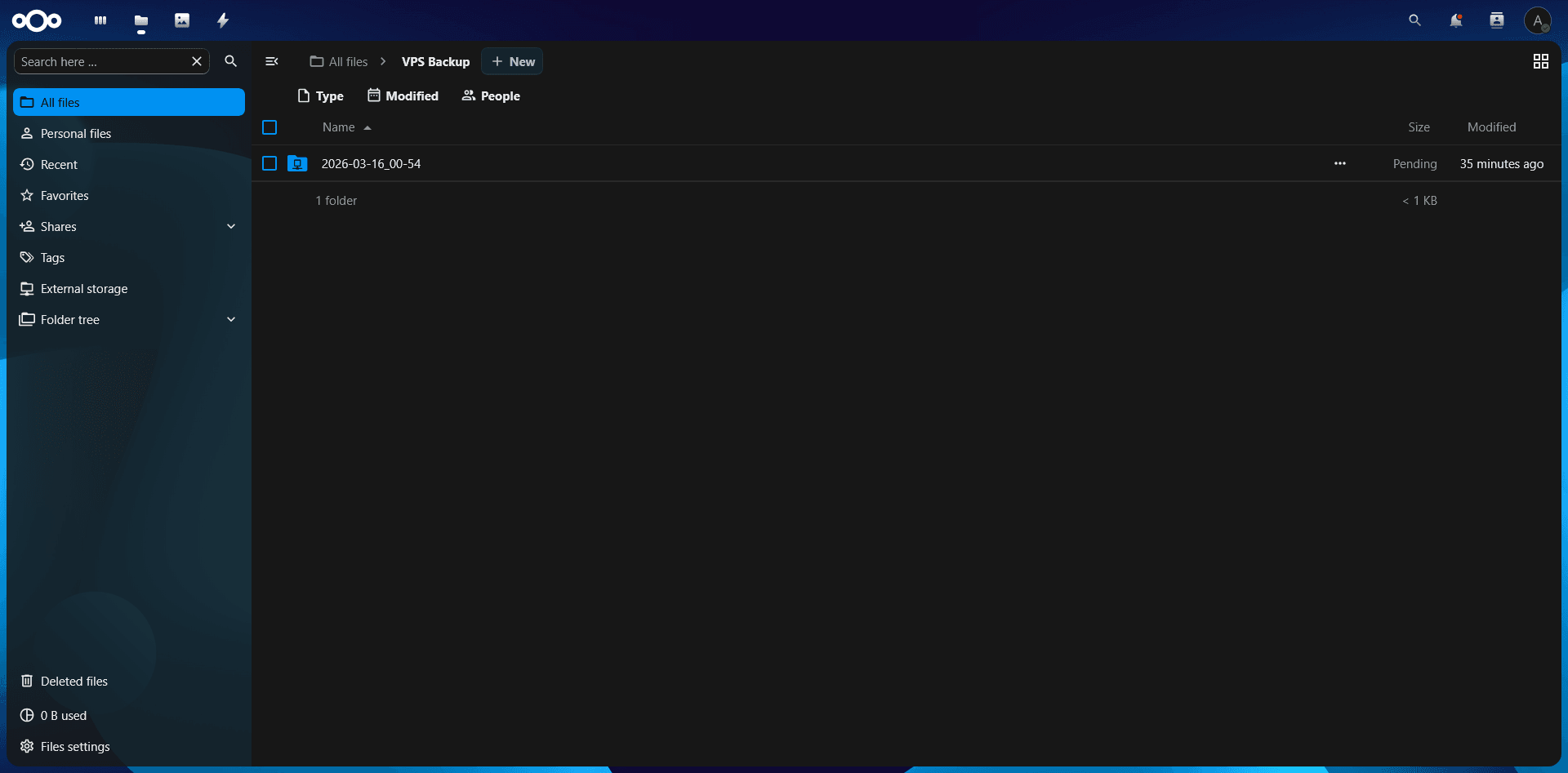Open the Modified filter
The height and width of the screenshot is (773, 1568).
click(x=403, y=96)
